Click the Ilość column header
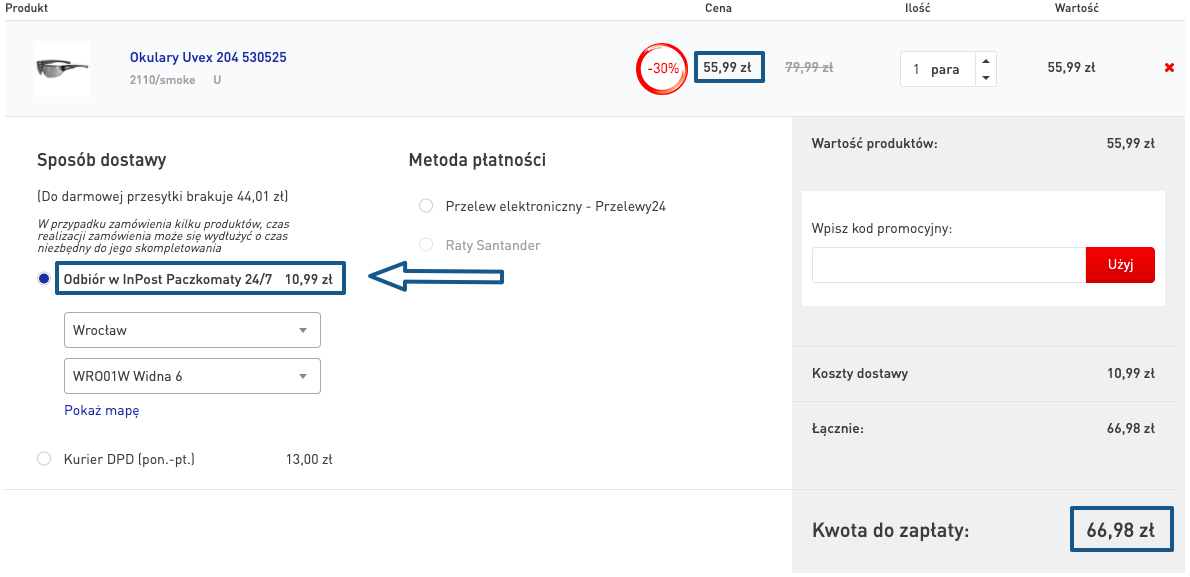 (917, 8)
